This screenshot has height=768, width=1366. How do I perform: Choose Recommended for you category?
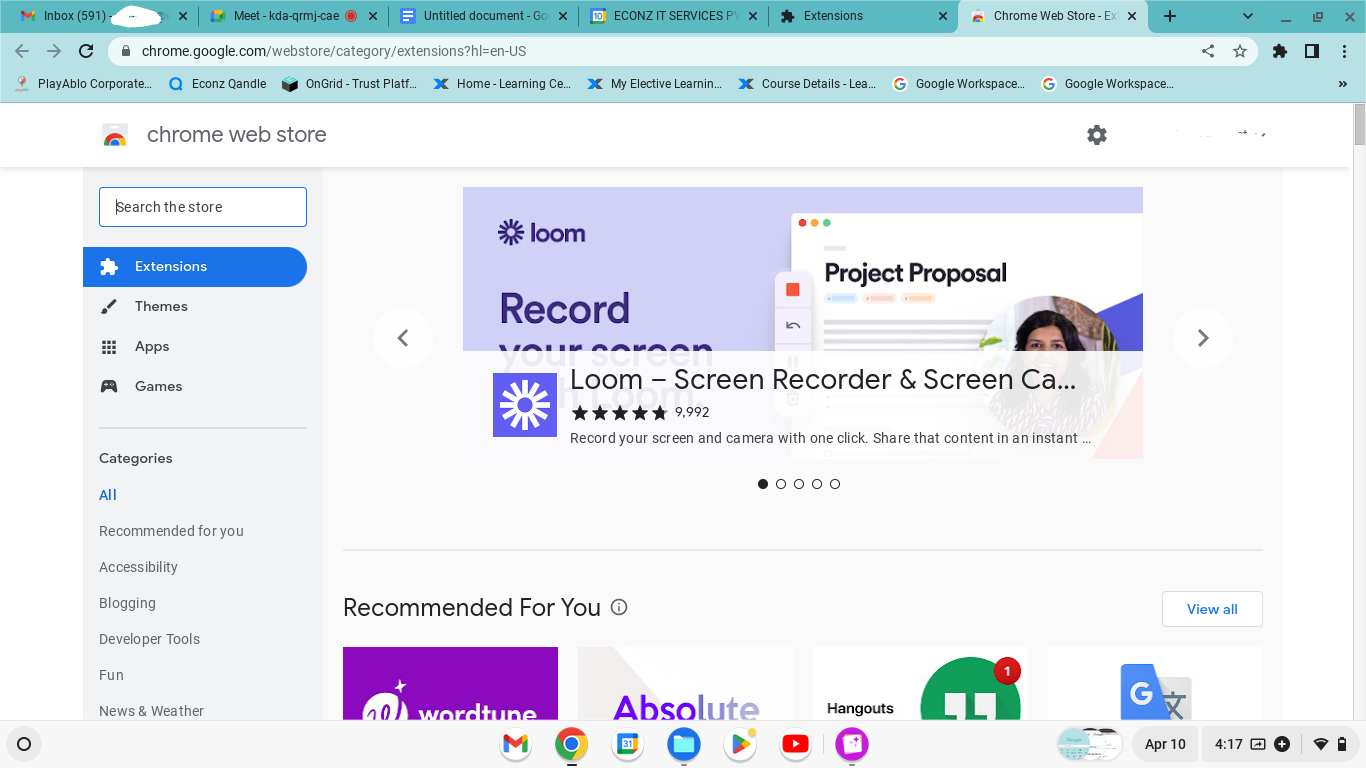coord(171,531)
